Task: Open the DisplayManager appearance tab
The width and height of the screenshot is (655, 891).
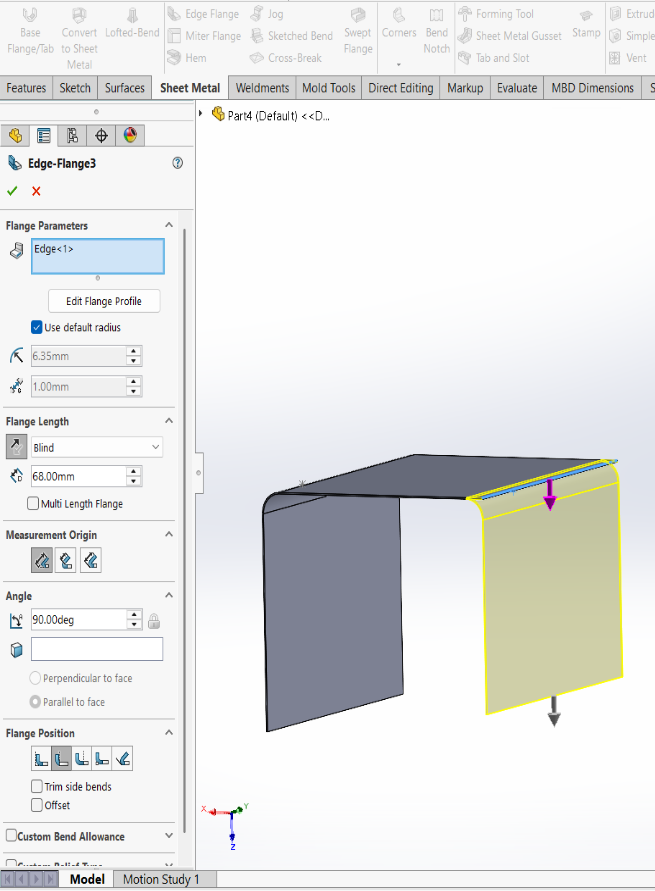Action: click(130, 135)
